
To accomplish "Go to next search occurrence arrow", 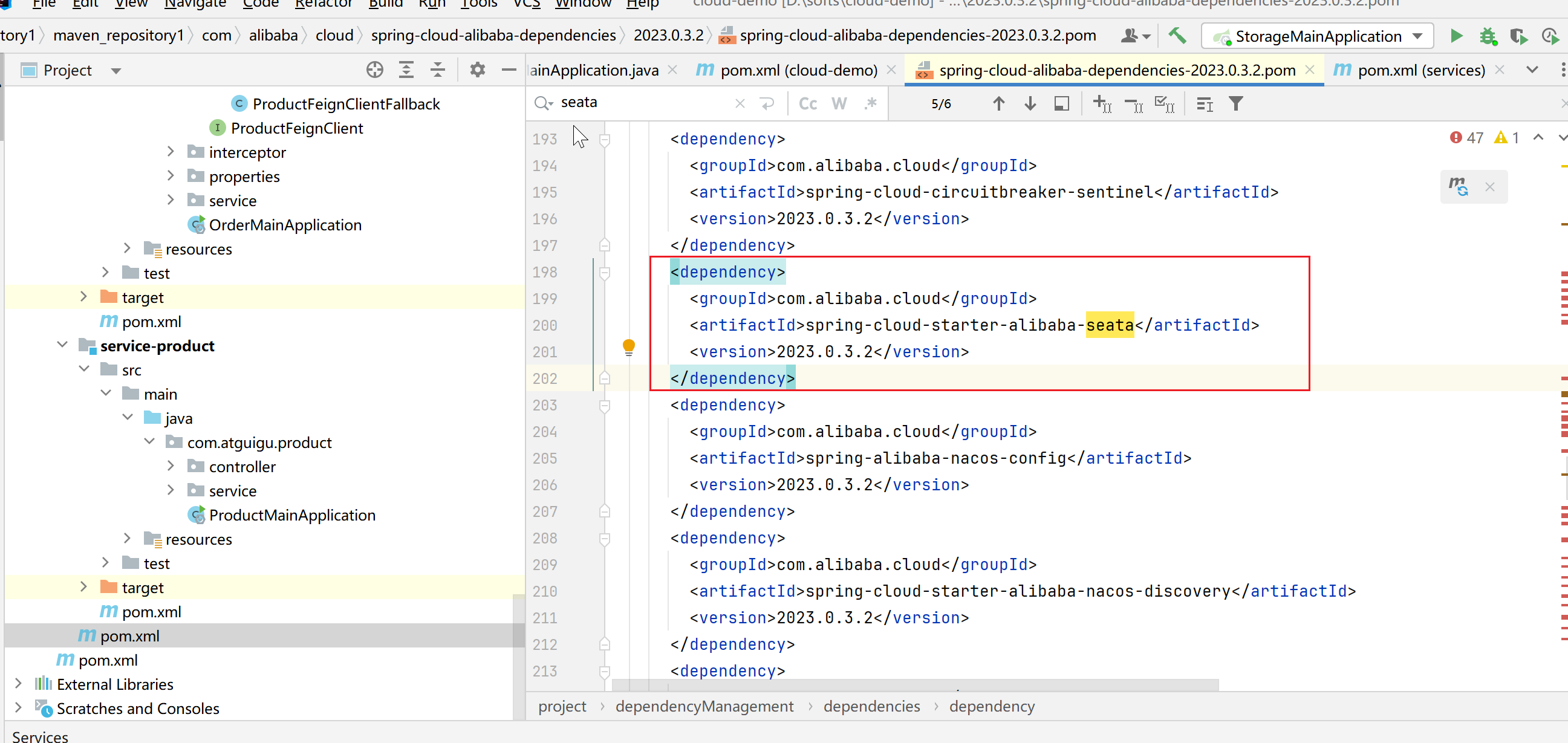I will tap(1030, 103).
